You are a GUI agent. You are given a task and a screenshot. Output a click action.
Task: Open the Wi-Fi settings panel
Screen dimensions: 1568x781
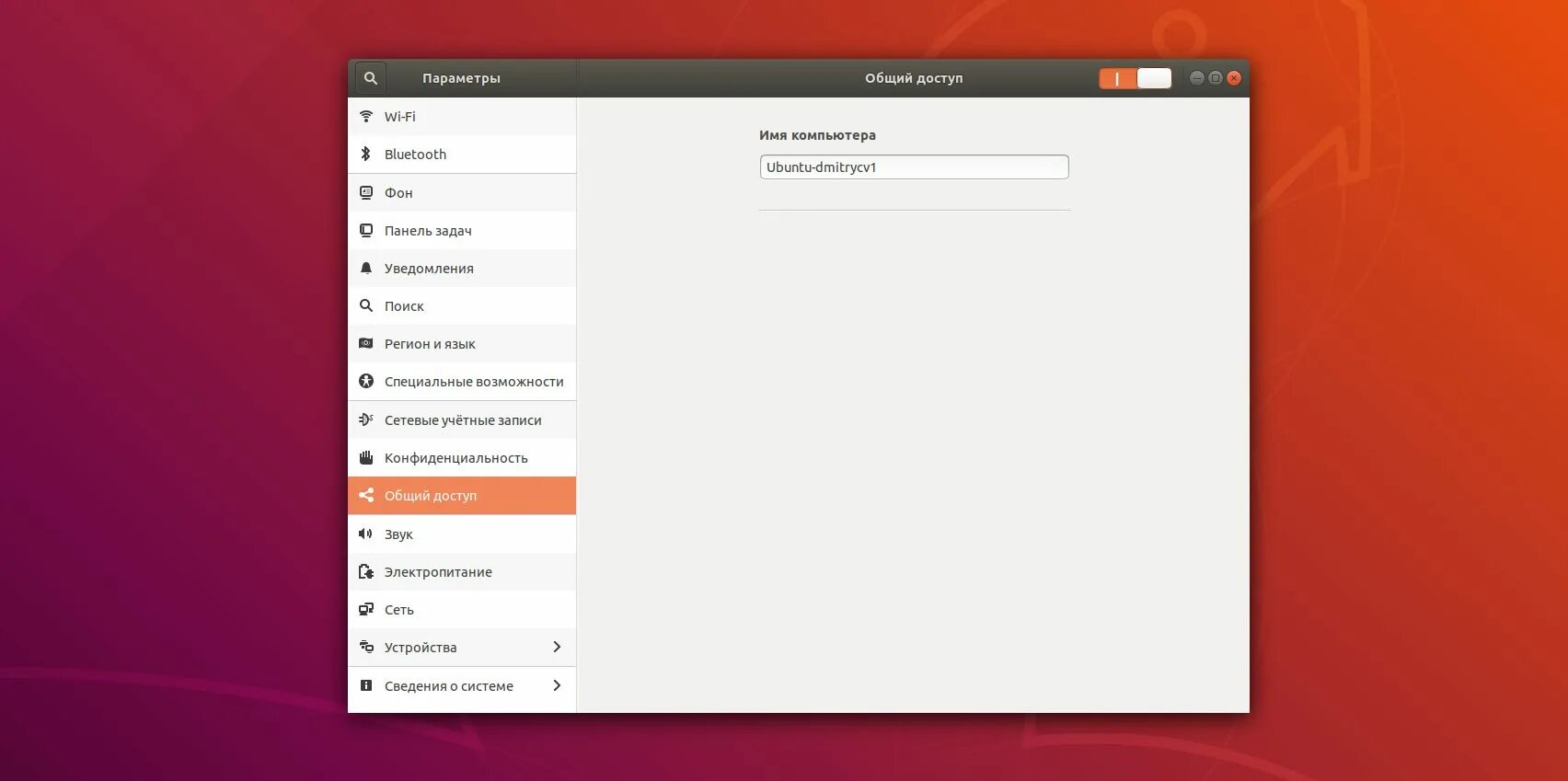pos(462,117)
